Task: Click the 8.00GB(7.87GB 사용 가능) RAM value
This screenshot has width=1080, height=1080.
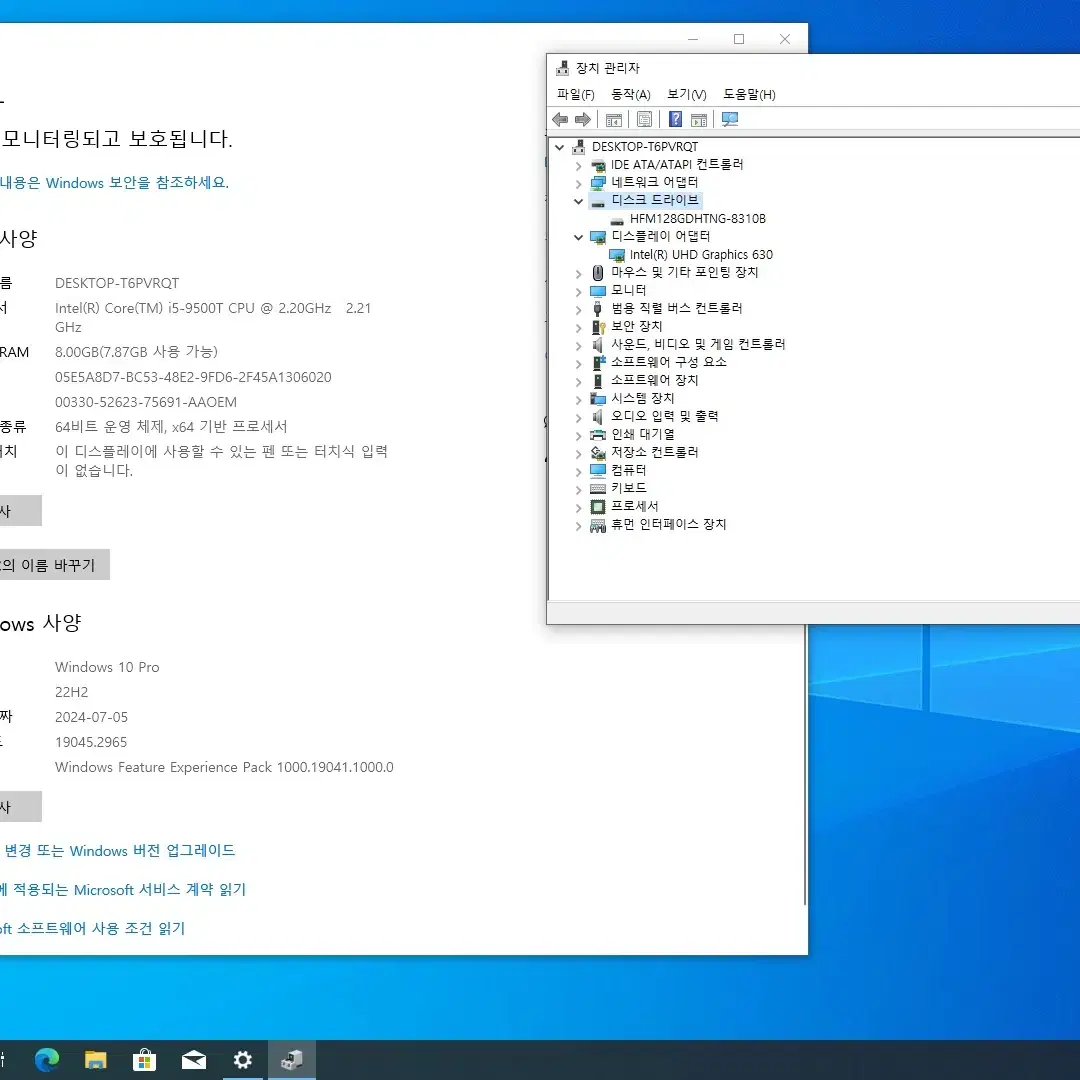Action: tap(136, 352)
